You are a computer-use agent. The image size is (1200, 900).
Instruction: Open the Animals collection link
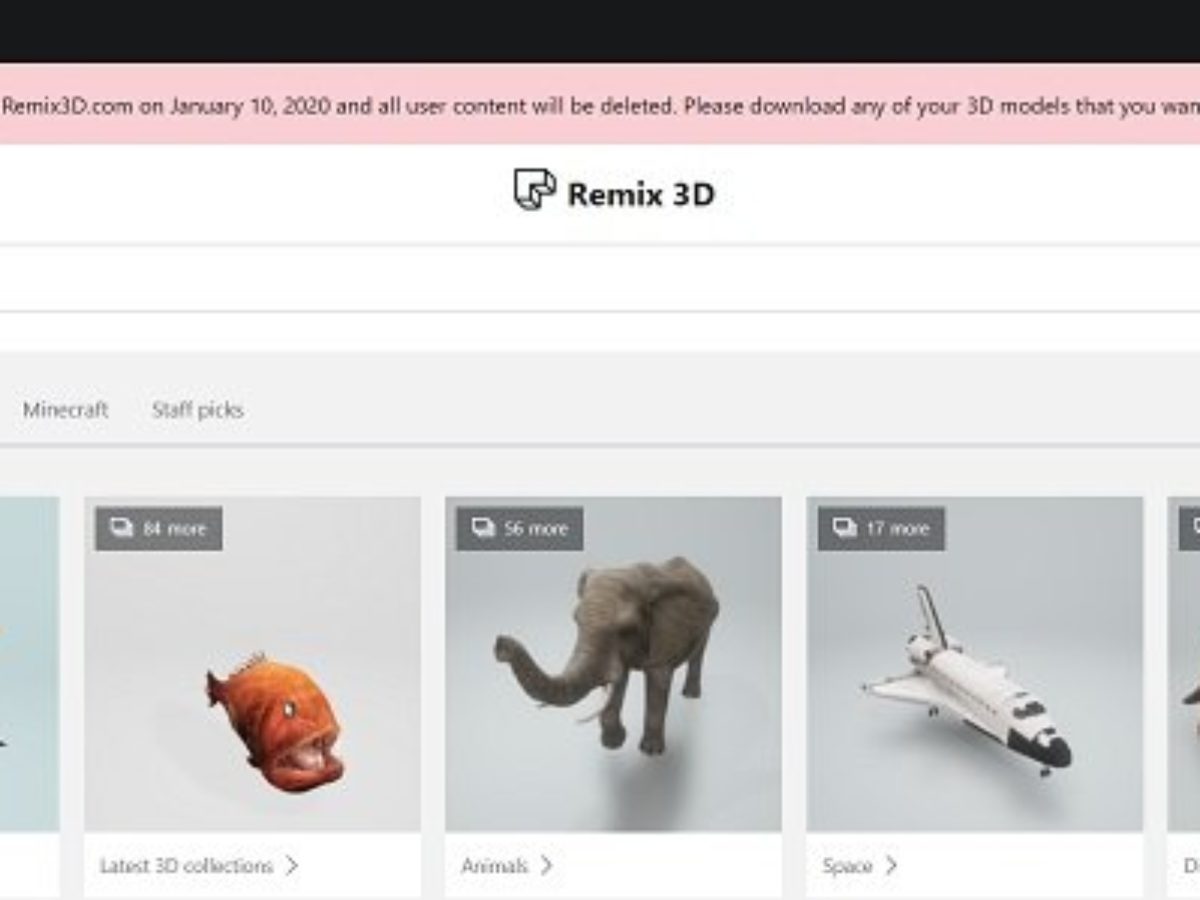[494, 866]
